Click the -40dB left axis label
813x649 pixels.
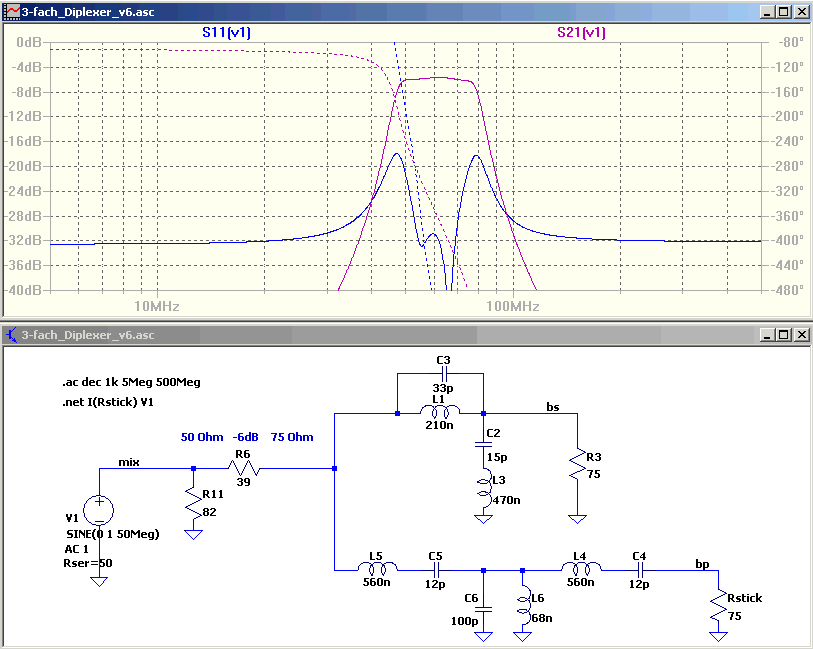22,290
